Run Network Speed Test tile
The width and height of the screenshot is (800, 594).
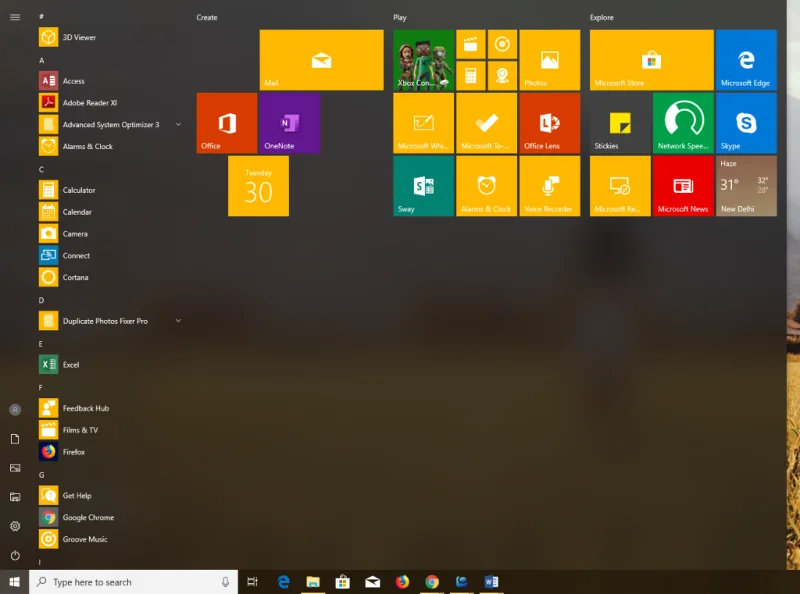click(683, 122)
